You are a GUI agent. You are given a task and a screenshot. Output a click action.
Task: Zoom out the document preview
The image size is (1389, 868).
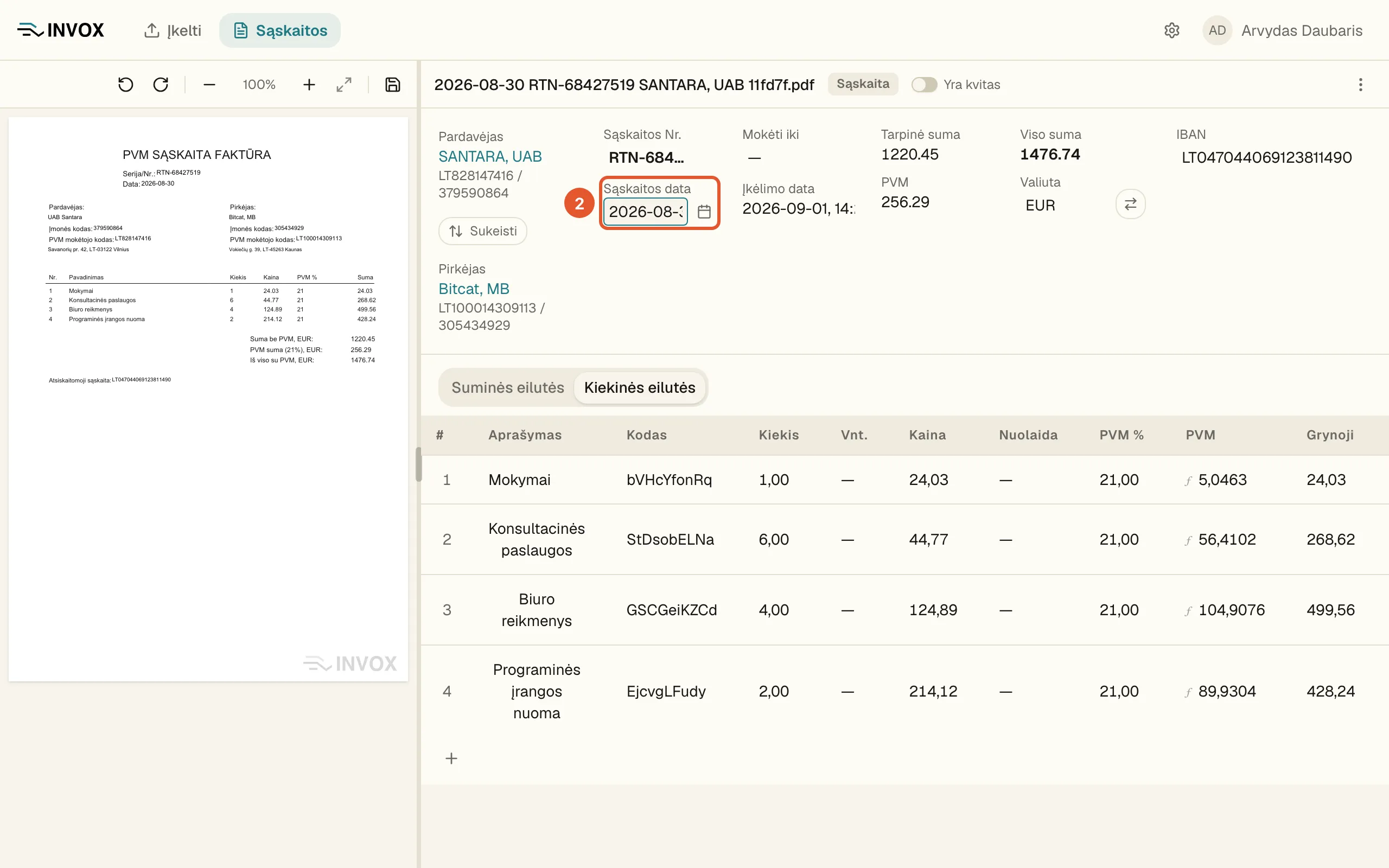coord(209,85)
